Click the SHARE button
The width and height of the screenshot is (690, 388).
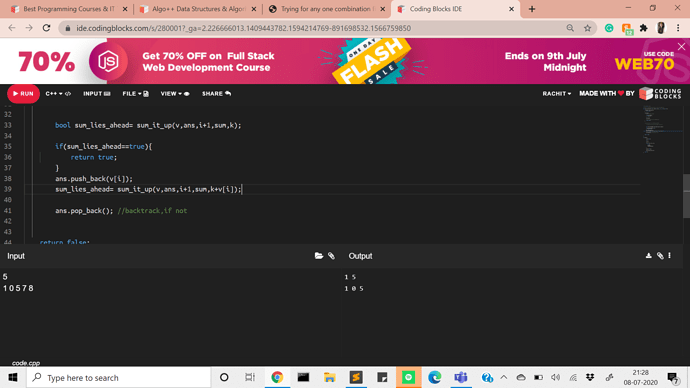tap(216, 94)
